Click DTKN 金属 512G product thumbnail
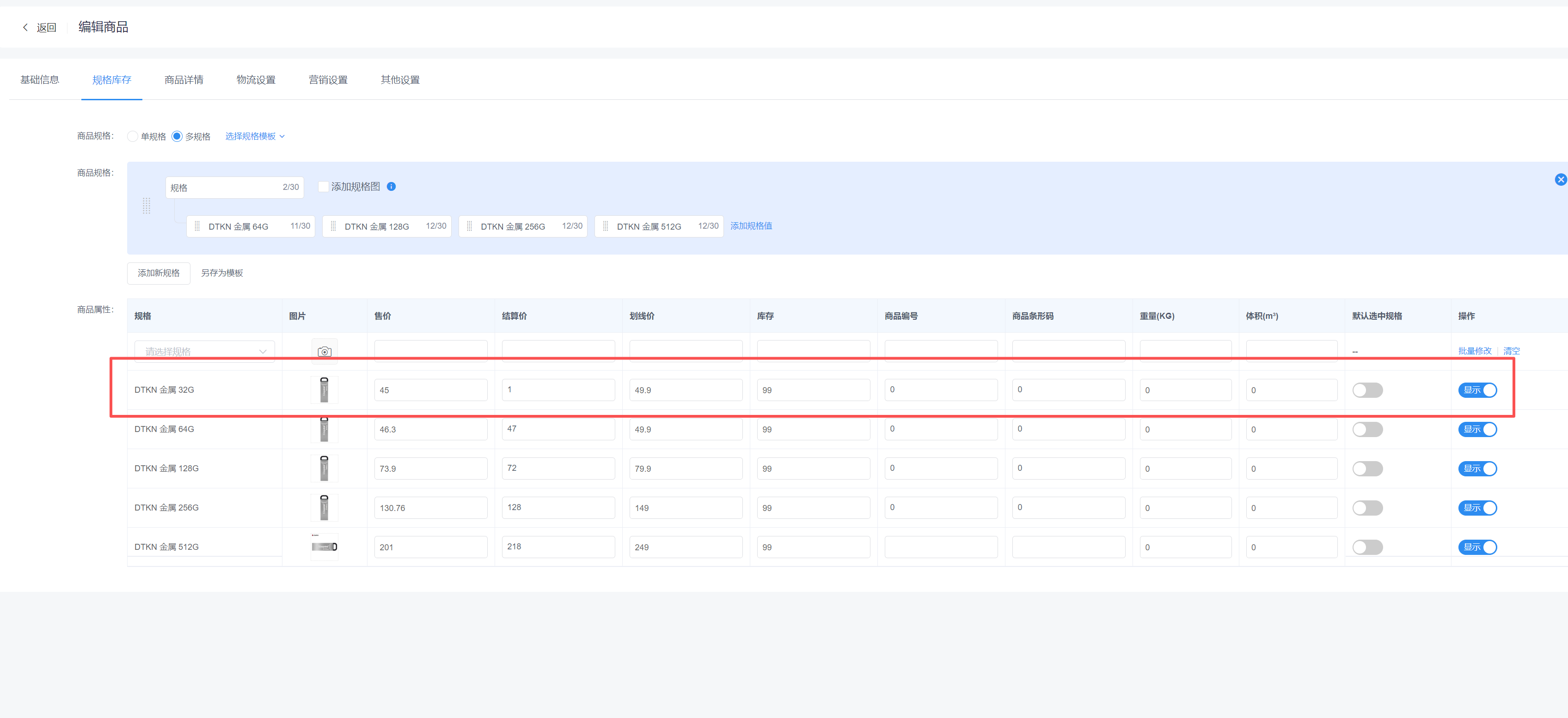 click(325, 547)
